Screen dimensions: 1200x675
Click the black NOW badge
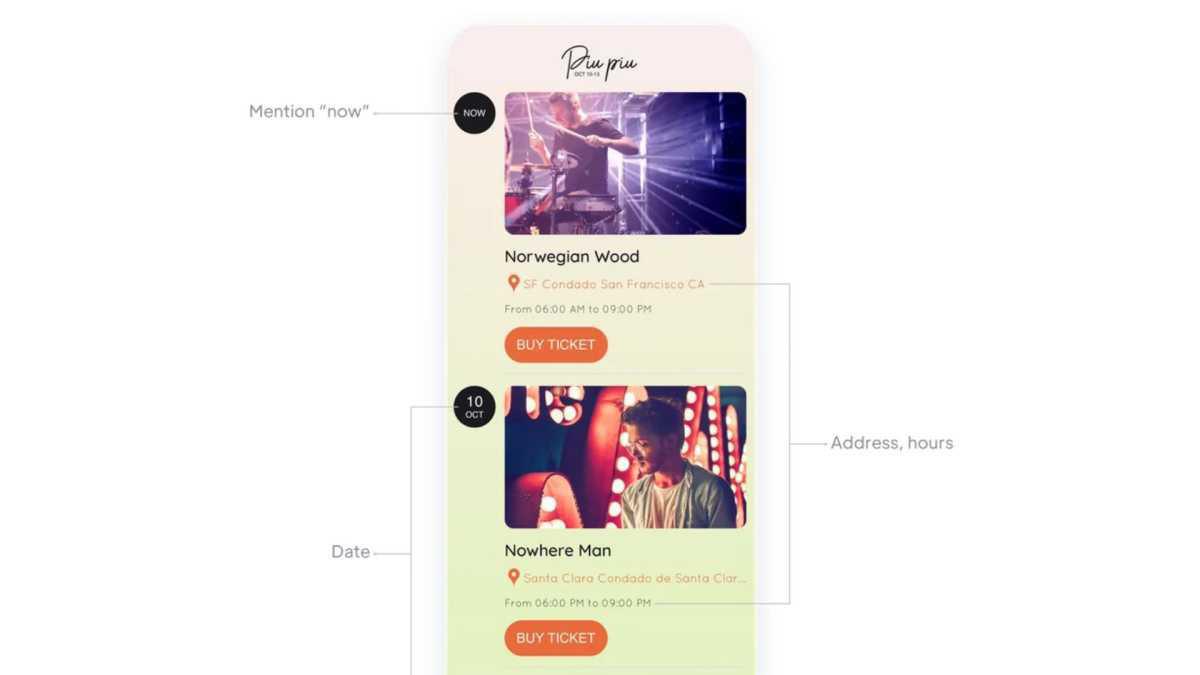click(474, 113)
